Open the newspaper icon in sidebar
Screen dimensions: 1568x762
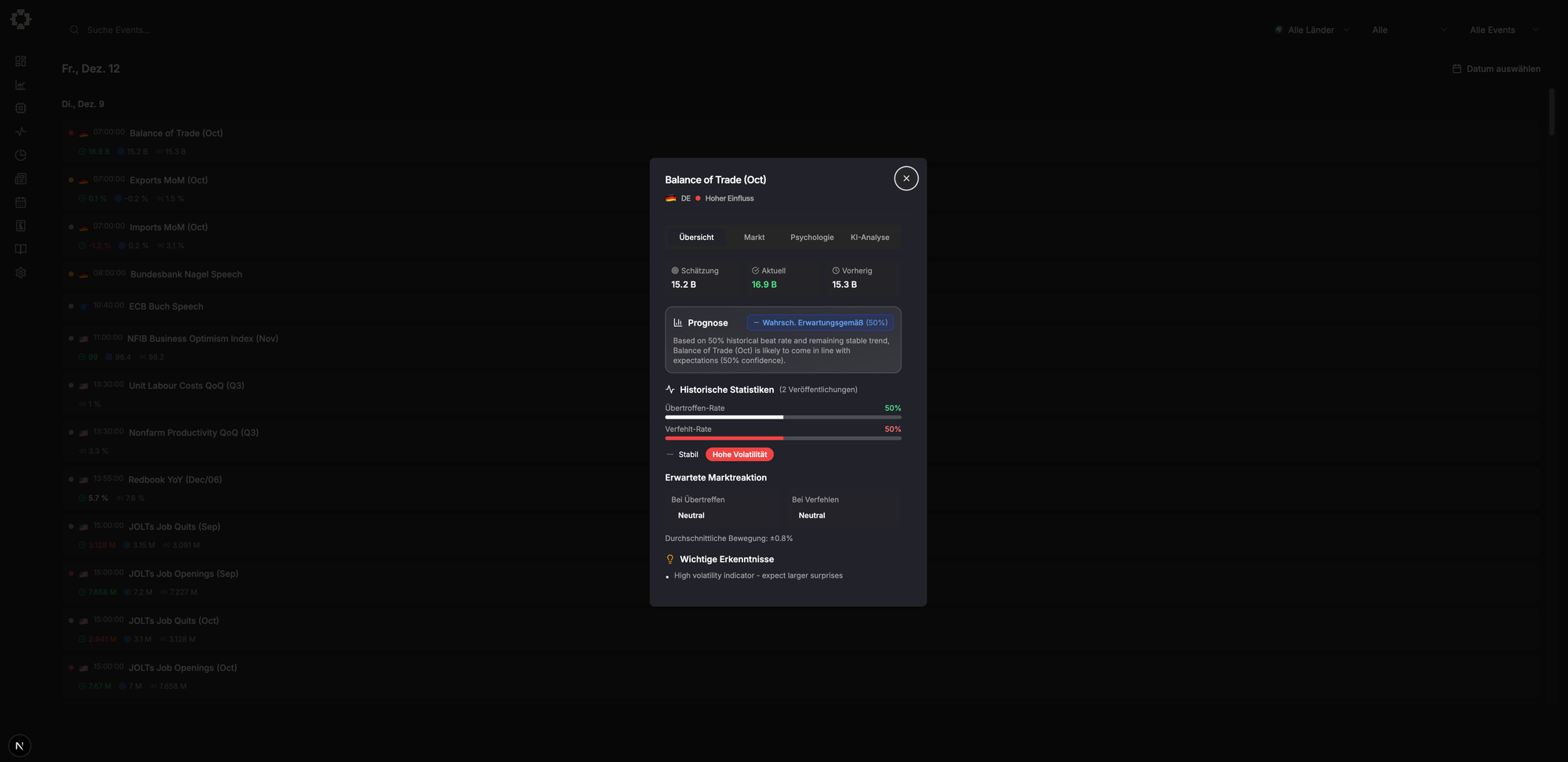click(20, 179)
